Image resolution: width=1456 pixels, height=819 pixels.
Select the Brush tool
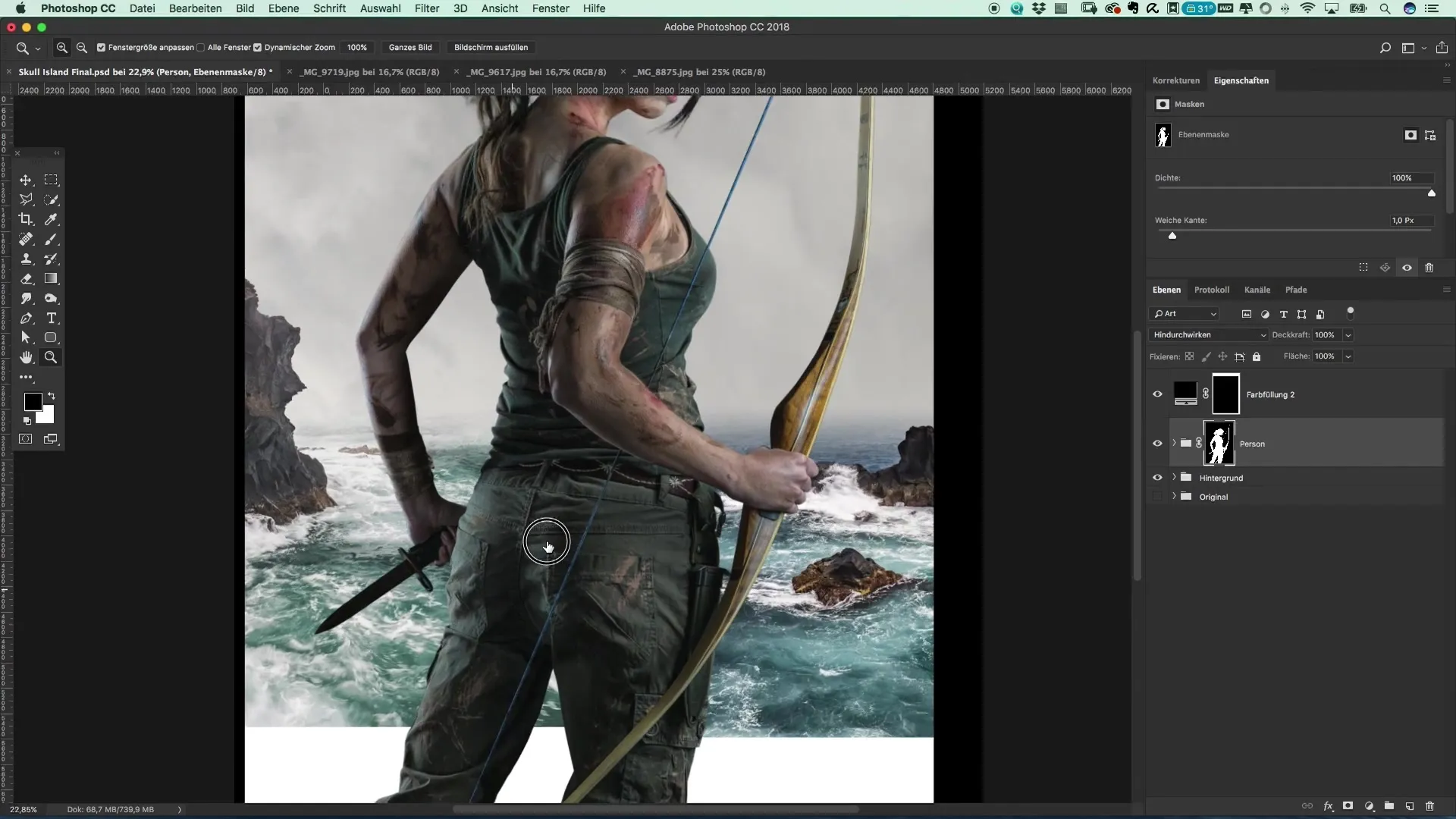coord(51,239)
